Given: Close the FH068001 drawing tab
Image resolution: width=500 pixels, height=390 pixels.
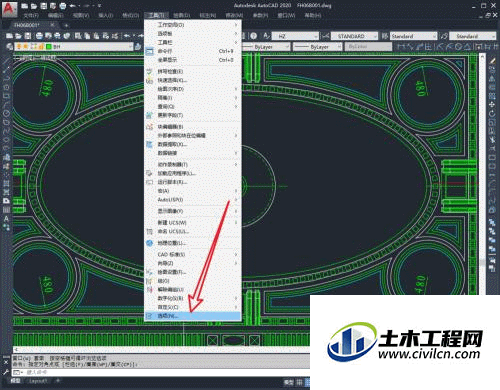Looking at the screenshot, I should [52, 25].
